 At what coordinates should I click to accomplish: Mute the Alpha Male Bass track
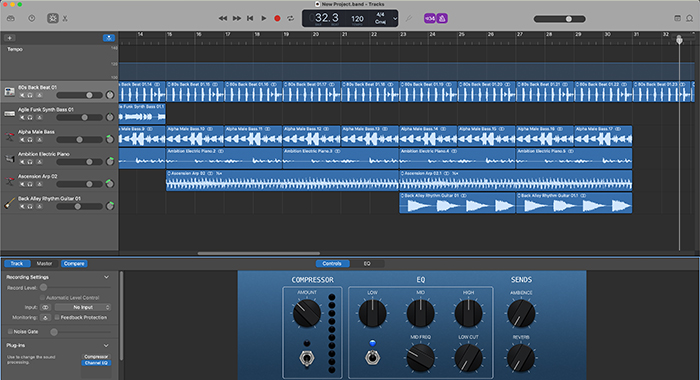(22, 140)
